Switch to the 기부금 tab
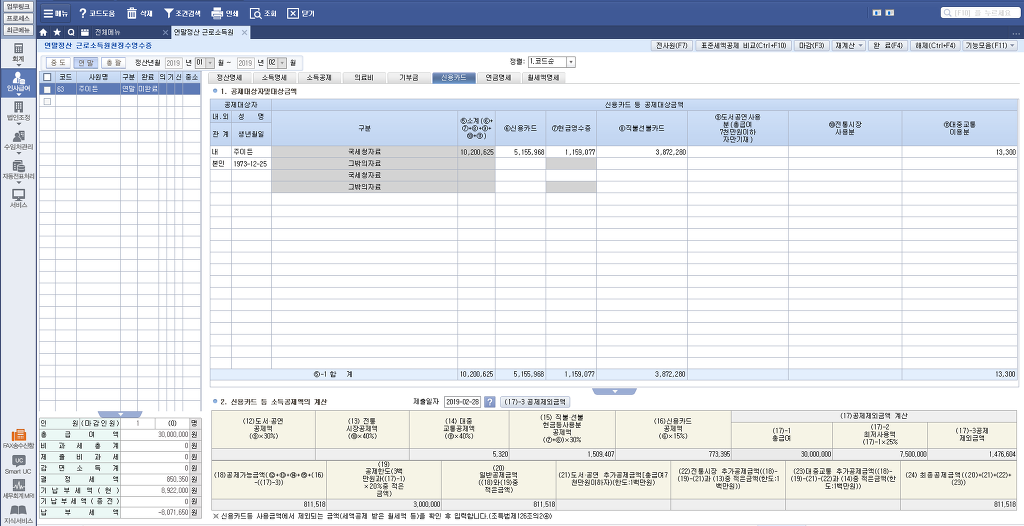The width and height of the screenshot is (1024, 526). coord(409,78)
